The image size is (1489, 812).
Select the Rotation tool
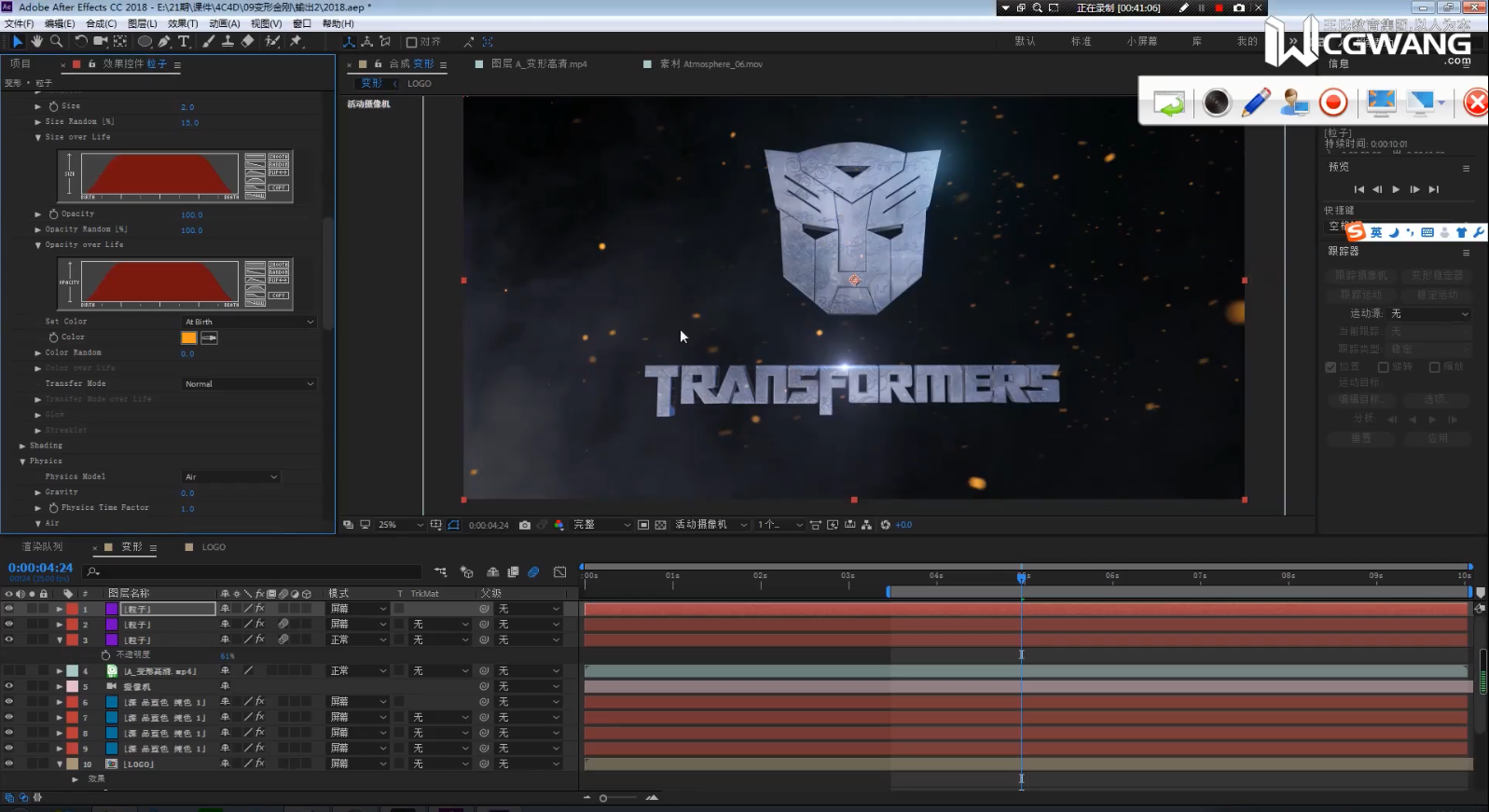tap(81, 41)
